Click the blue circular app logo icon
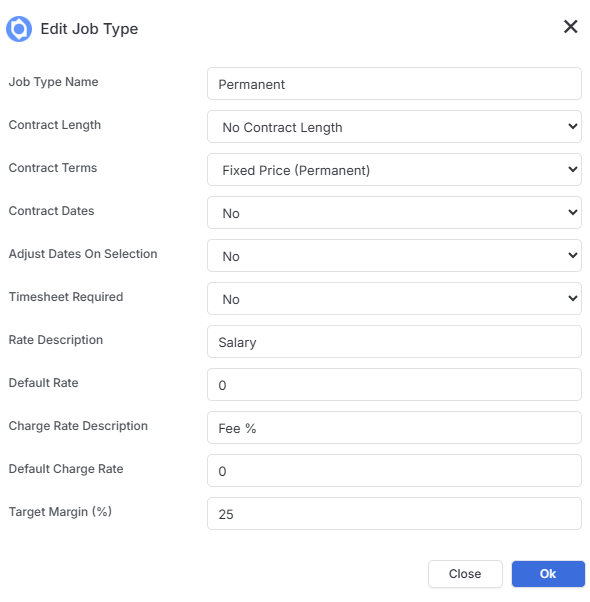Image resolution: width=590 pixels, height=602 pixels. (x=19, y=29)
